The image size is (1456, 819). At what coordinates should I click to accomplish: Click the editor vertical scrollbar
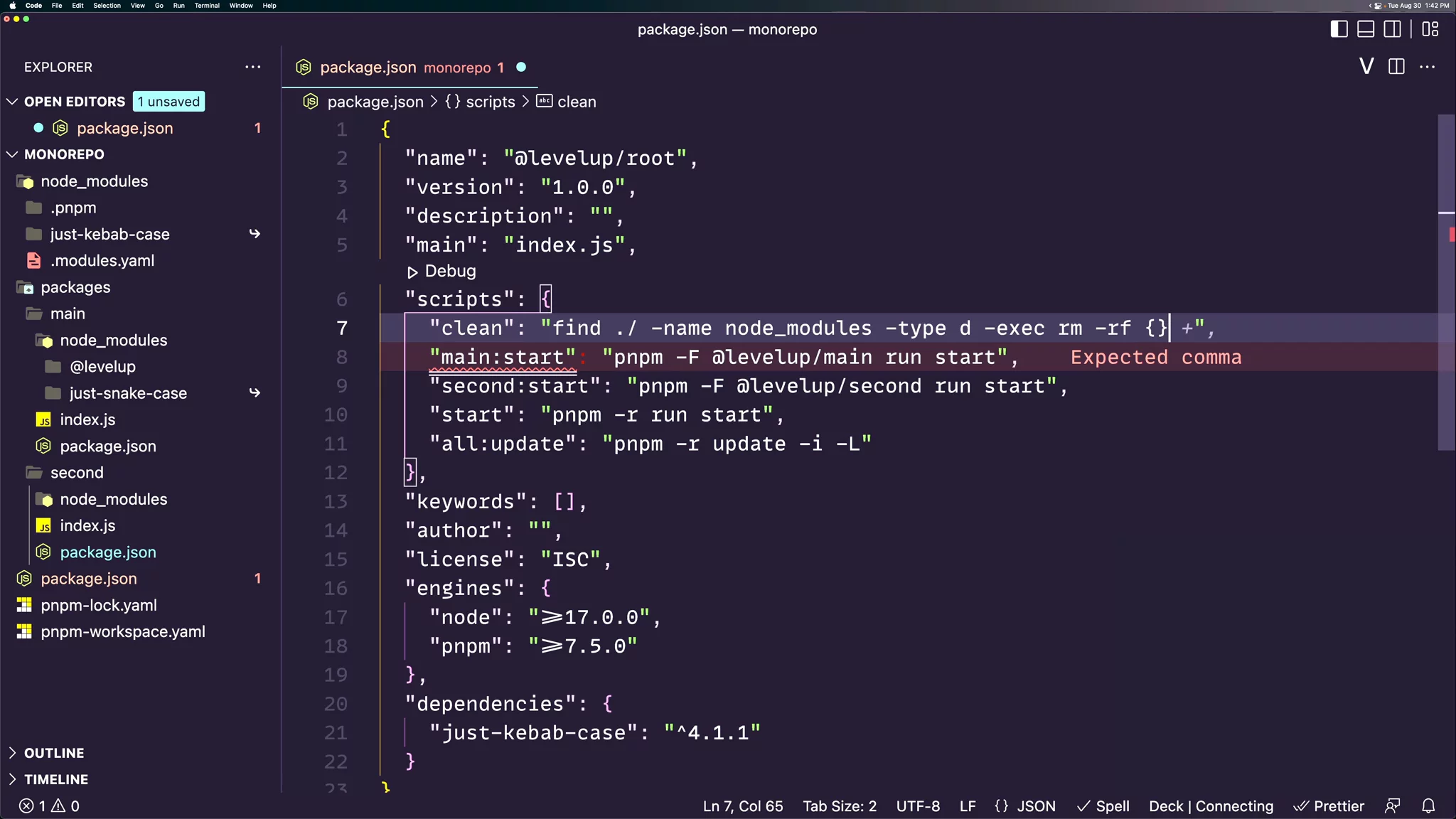point(1445,284)
